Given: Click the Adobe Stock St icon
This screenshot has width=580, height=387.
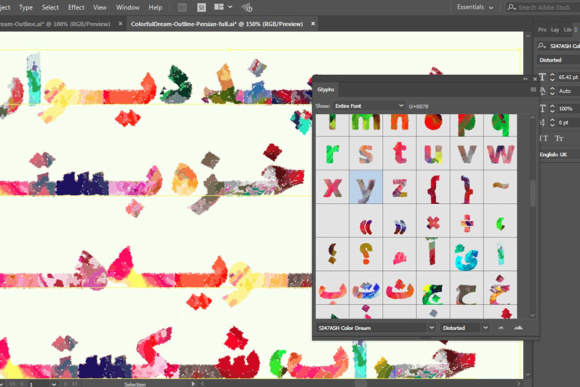Looking at the screenshot, I should tap(201, 7).
